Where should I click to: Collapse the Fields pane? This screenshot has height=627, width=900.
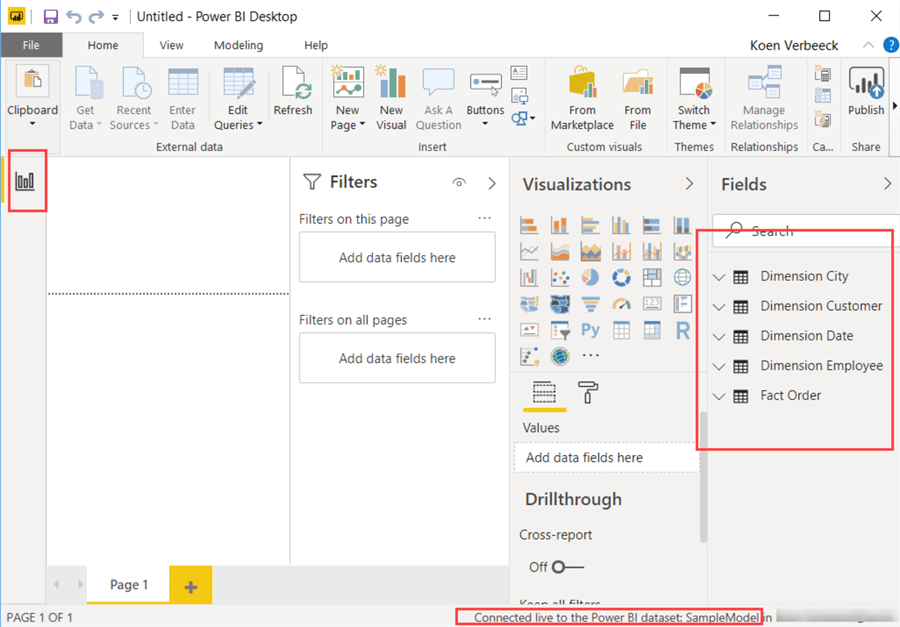tap(887, 184)
